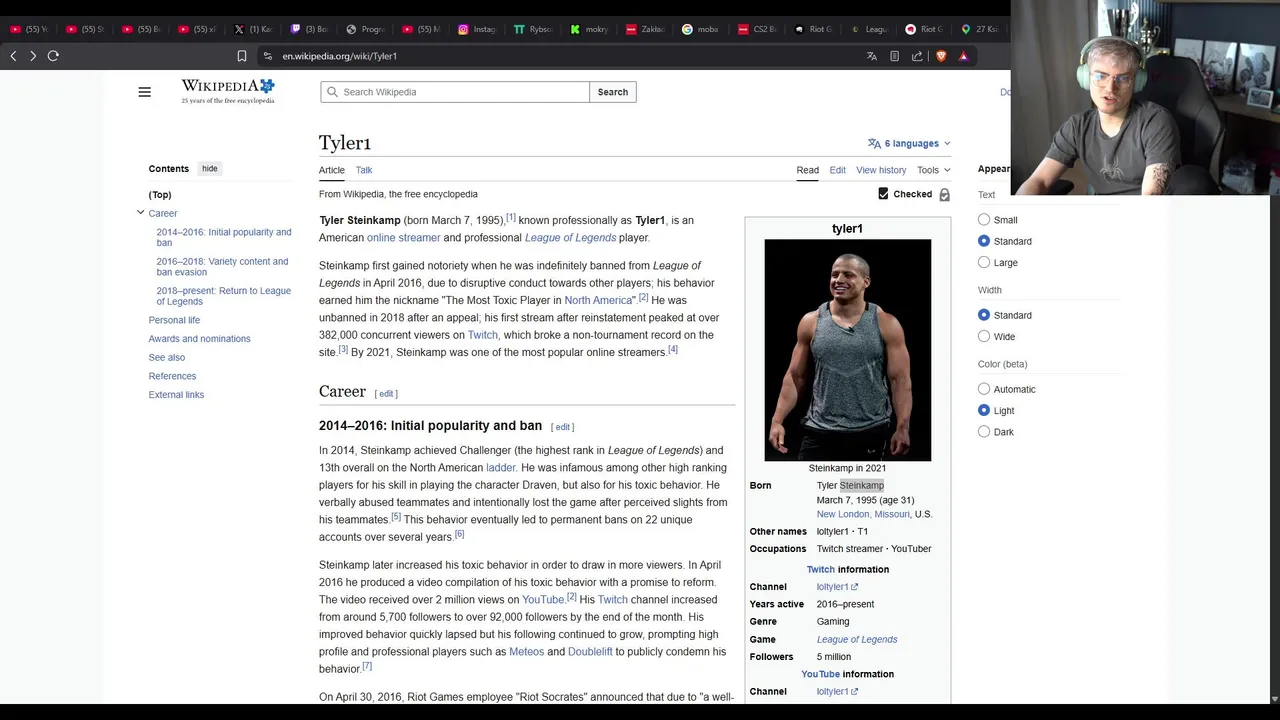Viewport: 1280px width, 720px height.
Task: Open the Talk tab
Action: (x=364, y=170)
